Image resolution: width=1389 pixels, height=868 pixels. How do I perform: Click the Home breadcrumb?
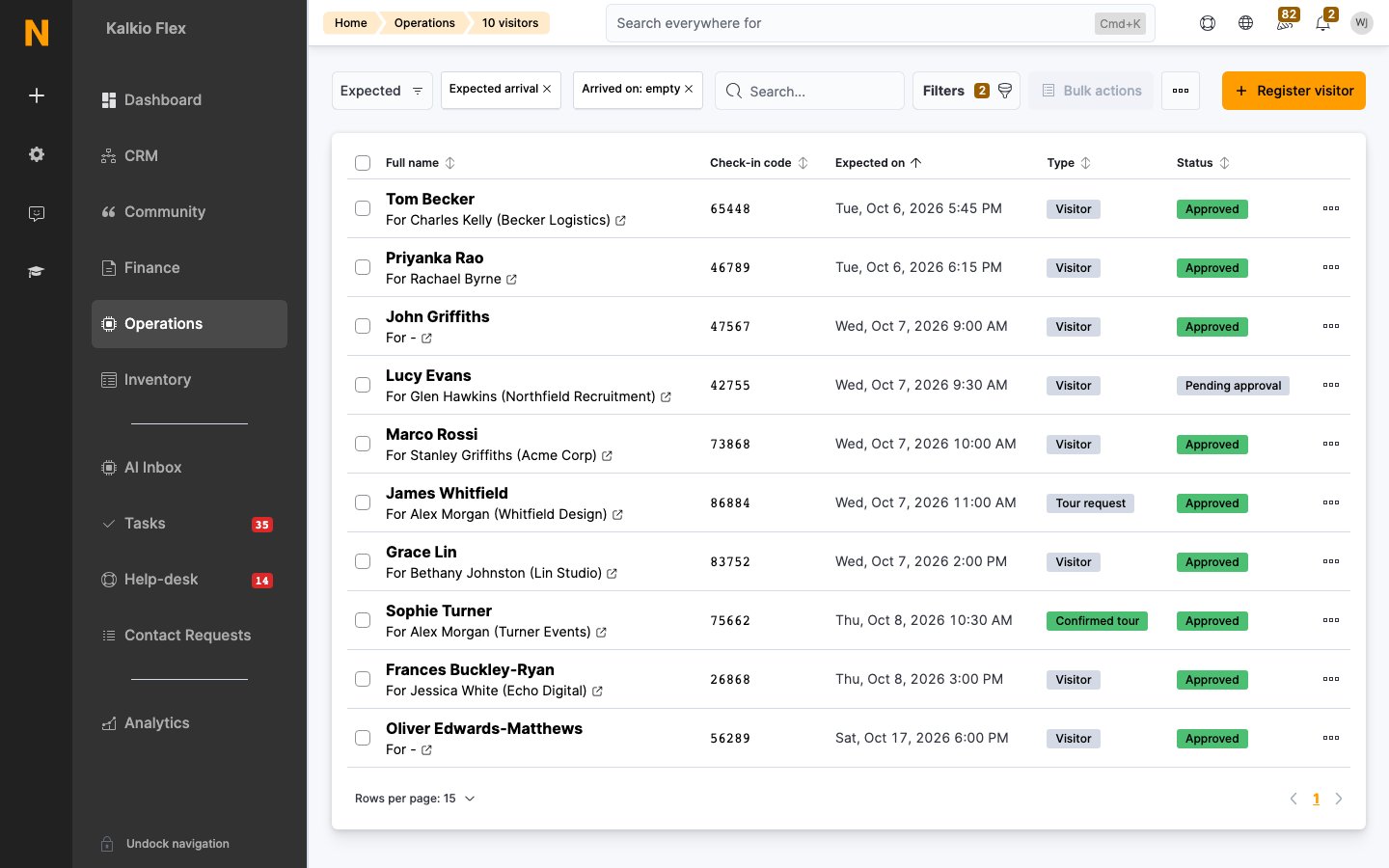[x=351, y=23]
